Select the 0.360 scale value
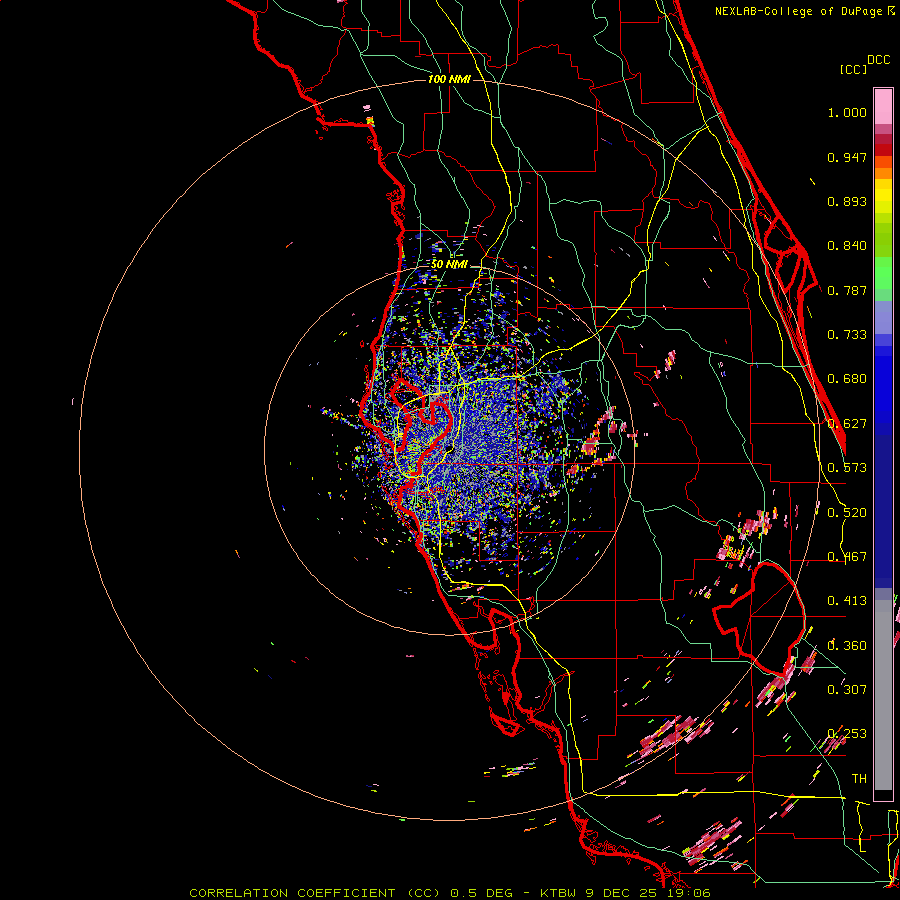 tap(847, 646)
